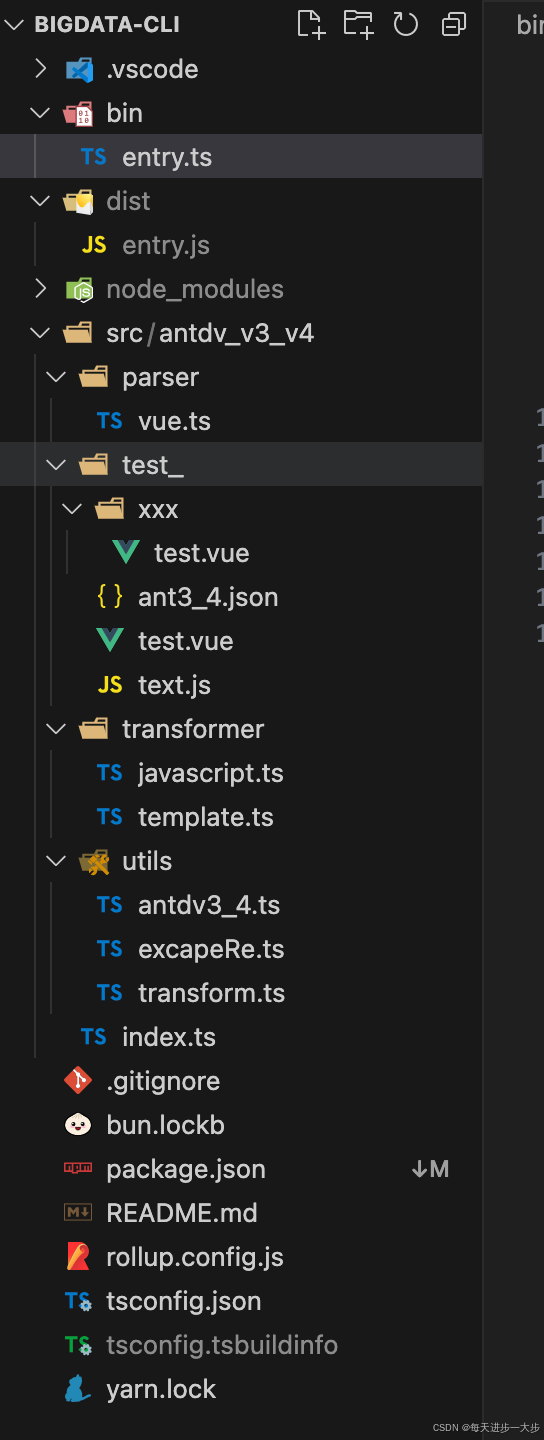Click the New Folder icon in explorer header

(x=358, y=24)
